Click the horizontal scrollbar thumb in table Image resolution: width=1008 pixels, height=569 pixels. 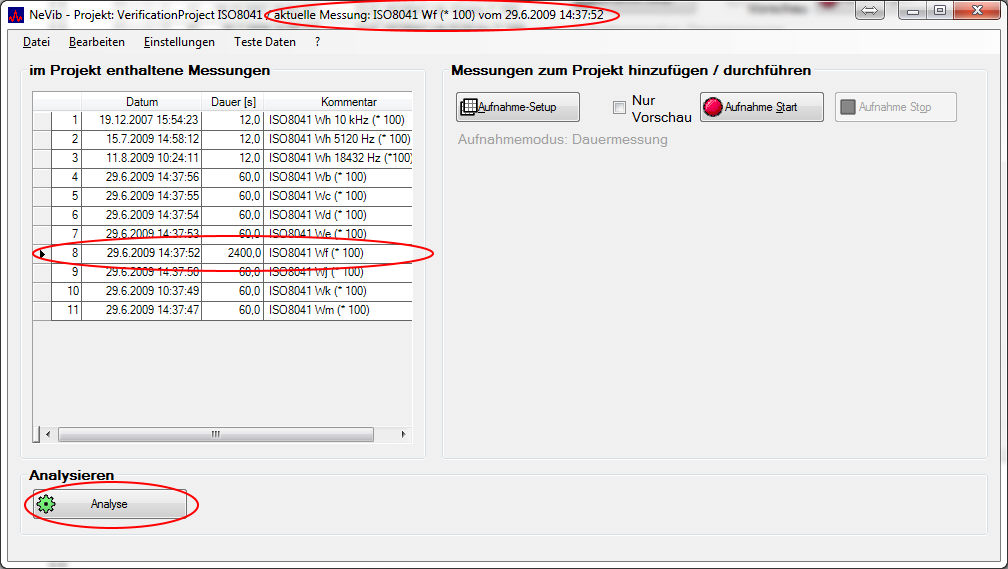pyautogui.click(x=215, y=435)
